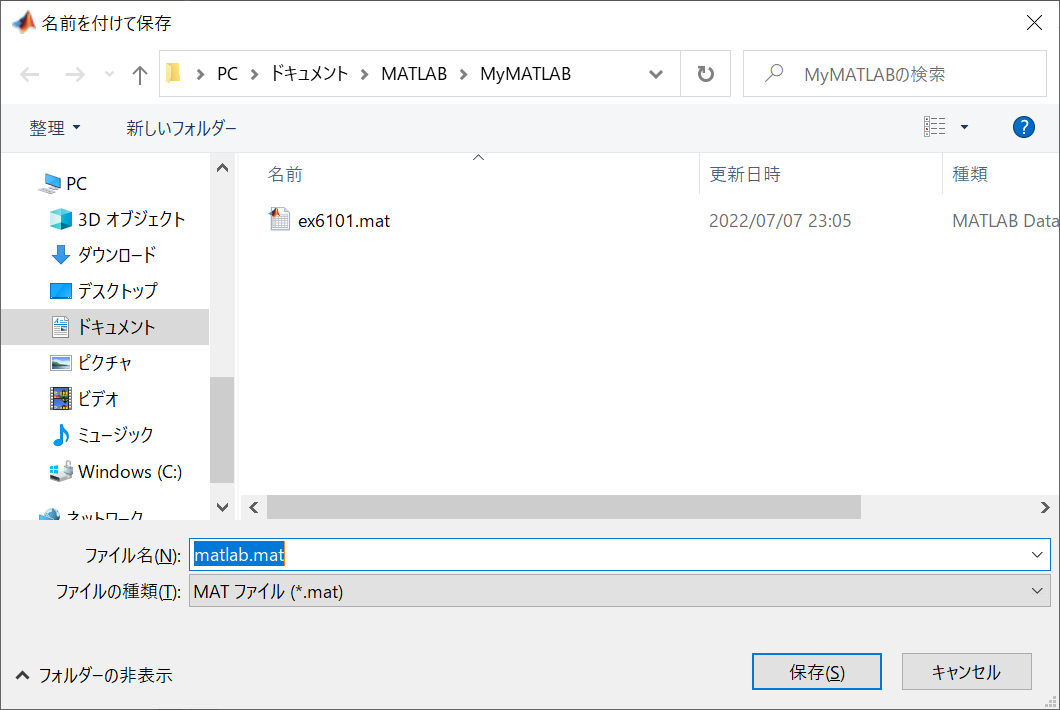Open the ファイル名 dropdown arrow
1060x710 pixels.
[x=1037, y=555]
